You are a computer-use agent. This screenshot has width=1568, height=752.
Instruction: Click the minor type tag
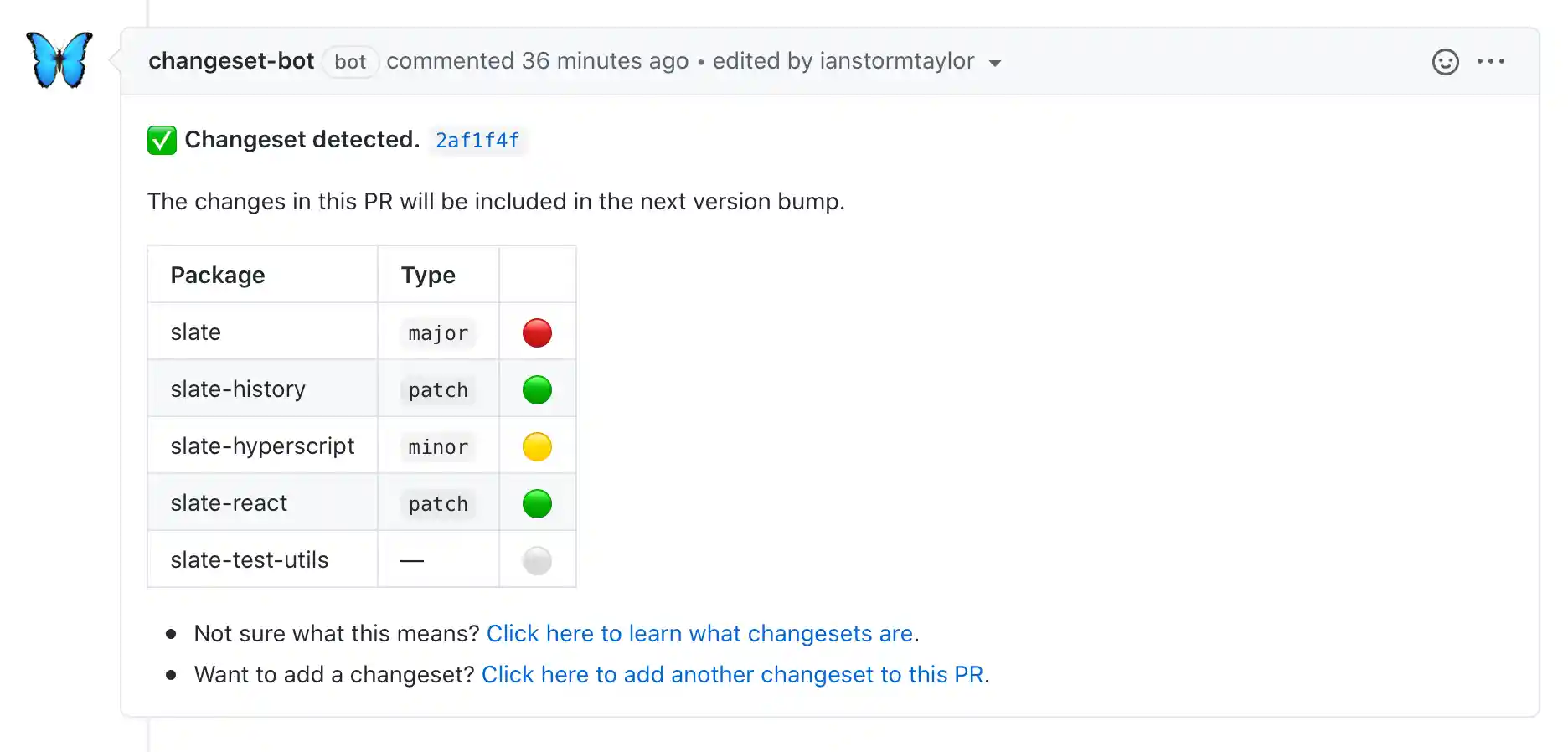tap(438, 447)
